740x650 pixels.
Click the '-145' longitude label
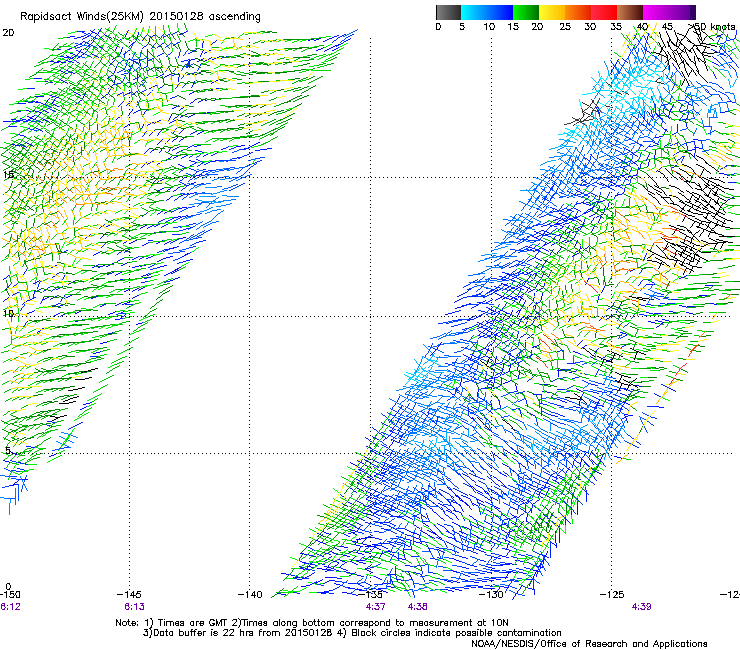(x=129, y=595)
